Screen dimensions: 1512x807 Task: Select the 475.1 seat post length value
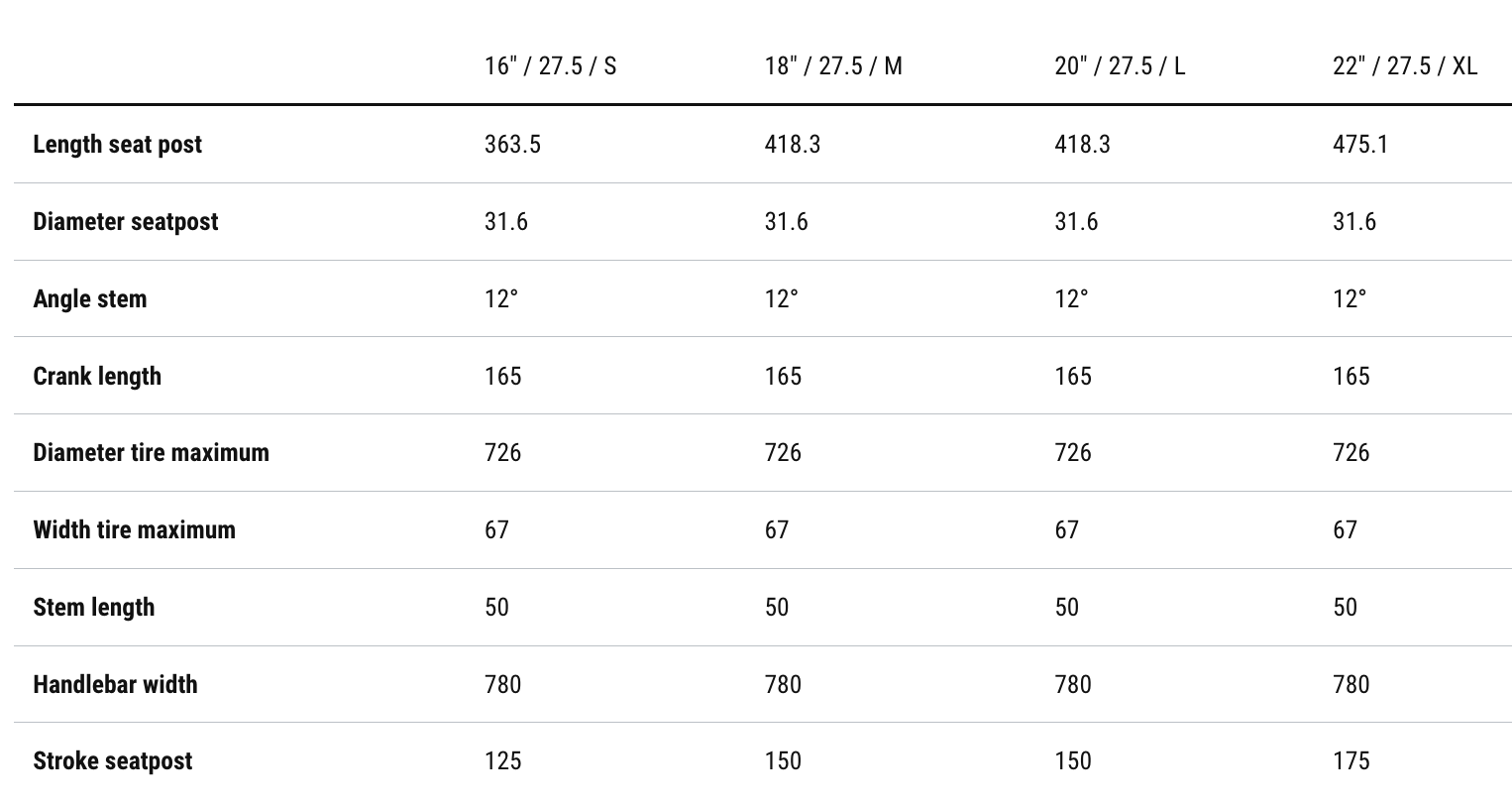[x=1359, y=145]
